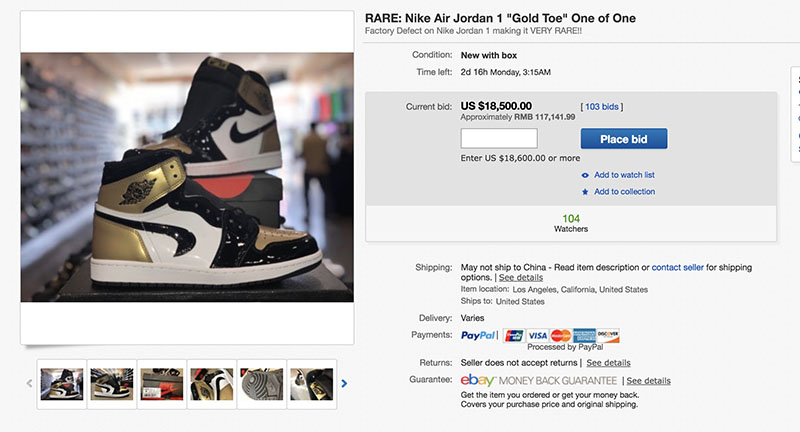
Task: Click the Visa card icon
Action: 538,335
